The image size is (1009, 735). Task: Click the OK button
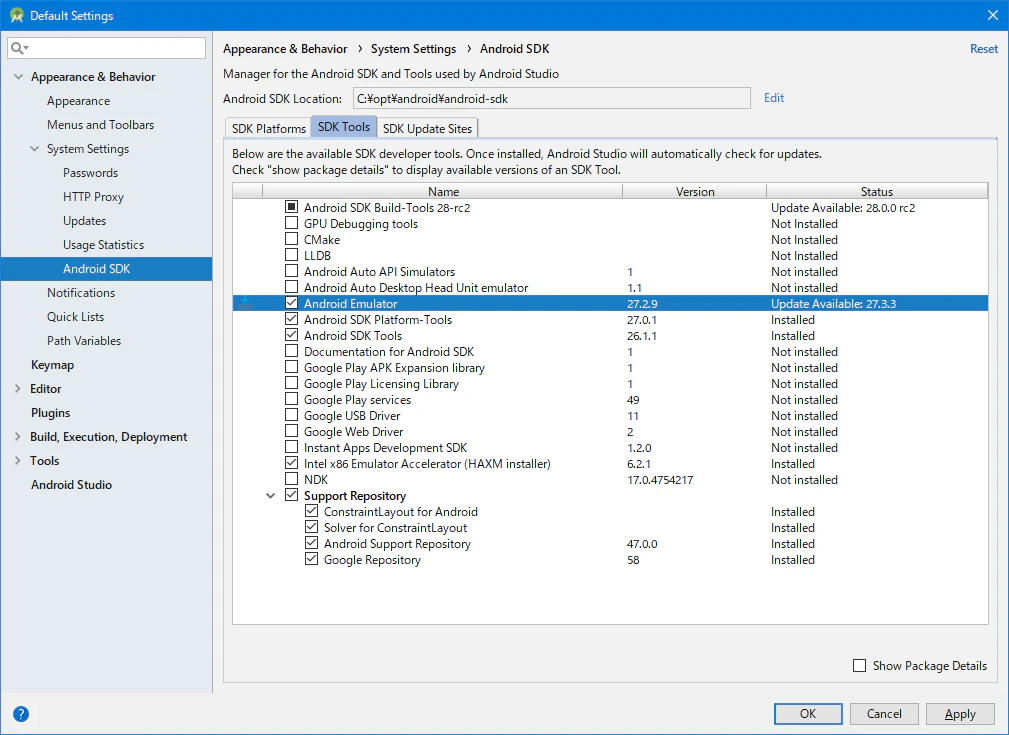[x=808, y=714]
